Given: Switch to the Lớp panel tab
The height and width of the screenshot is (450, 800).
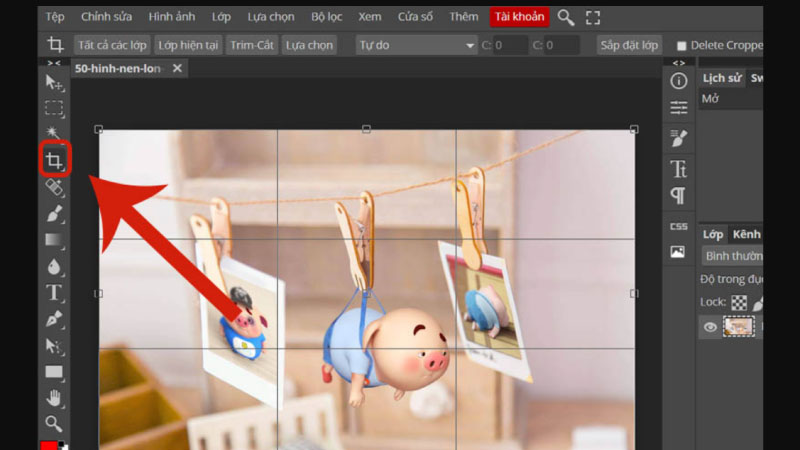Looking at the screenshot, I should (713, 234).
